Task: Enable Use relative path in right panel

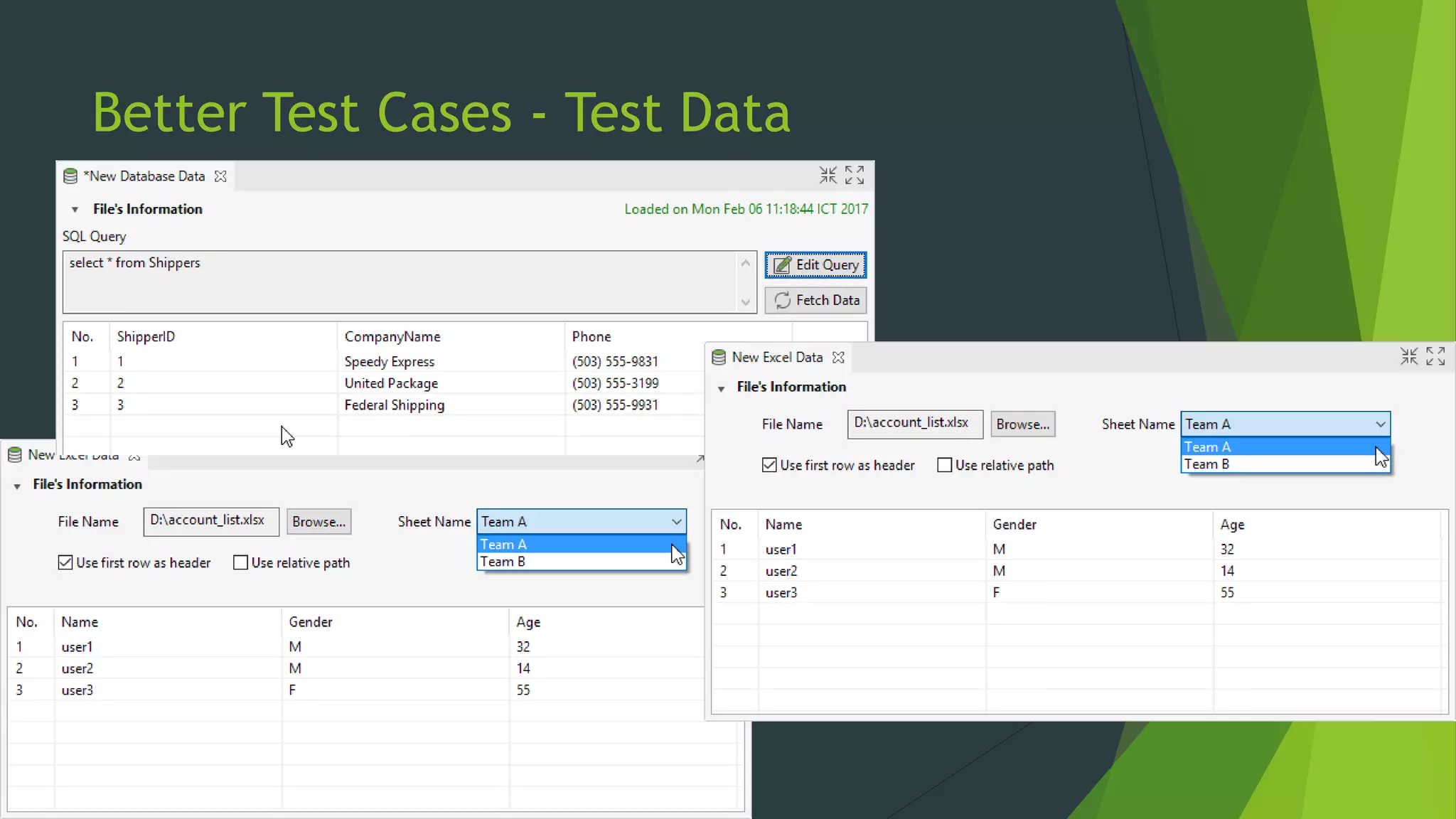Action: (944, 465)
